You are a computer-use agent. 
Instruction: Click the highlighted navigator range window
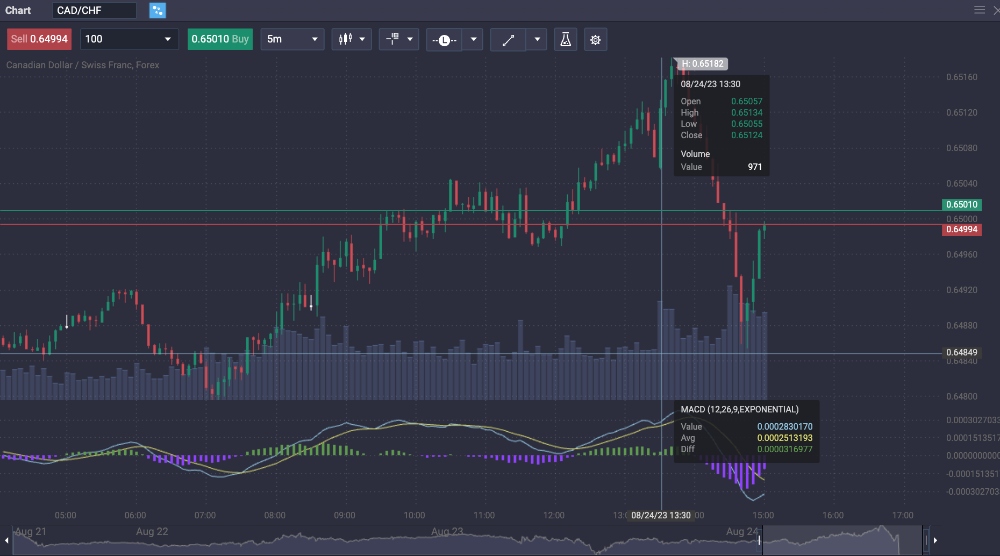tap(842, 541)
